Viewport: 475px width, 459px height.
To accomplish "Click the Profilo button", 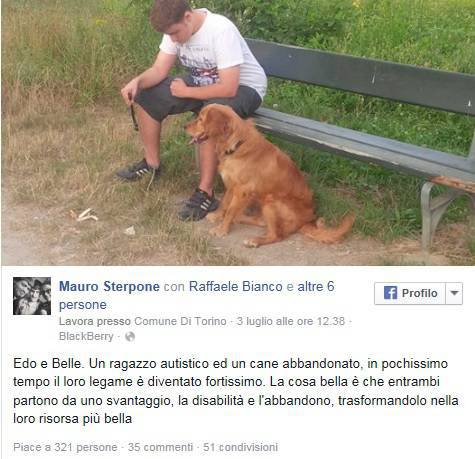I will tap(410, 293).
